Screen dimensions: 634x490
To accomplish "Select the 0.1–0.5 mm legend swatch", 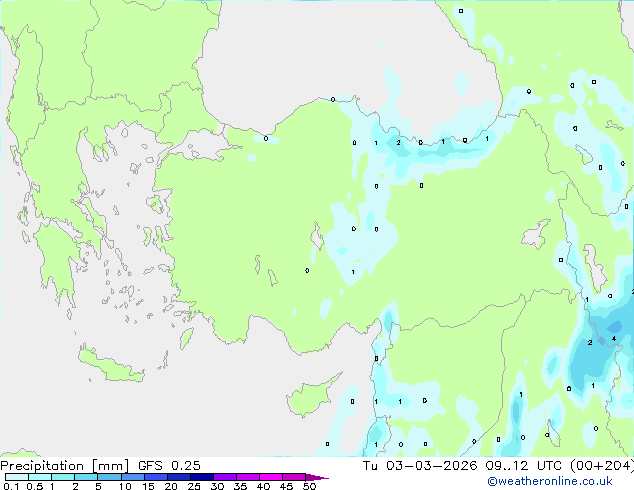I will pos(17,477).
